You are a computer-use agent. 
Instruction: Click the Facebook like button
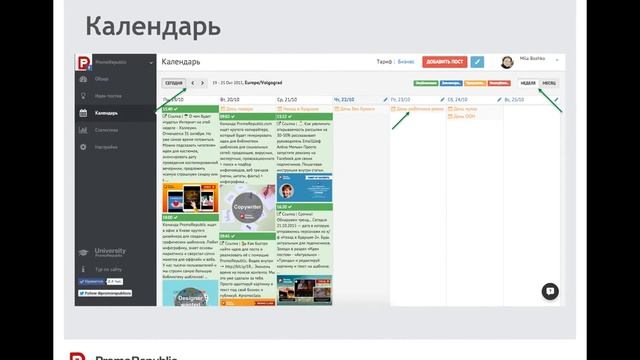(x=92, y=282)
